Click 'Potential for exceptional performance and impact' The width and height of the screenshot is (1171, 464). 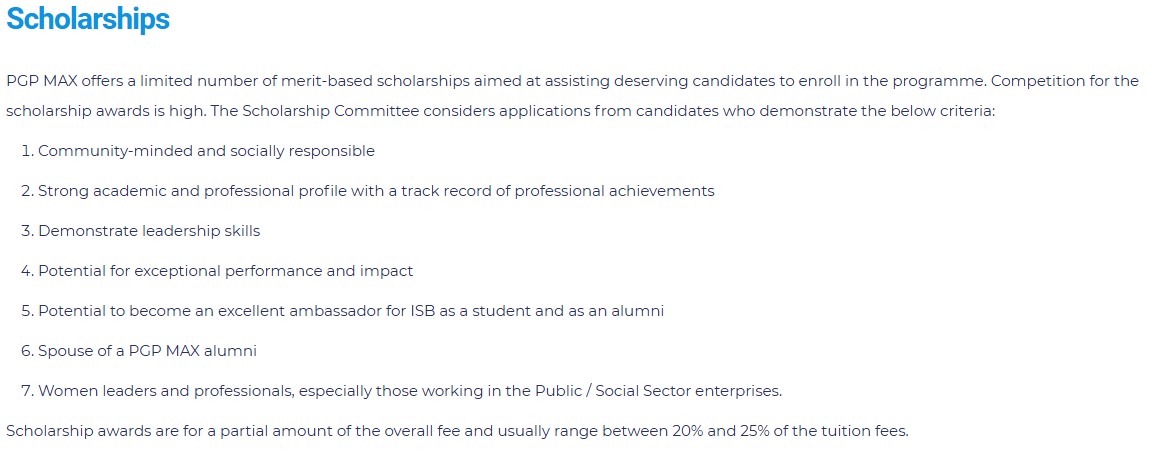point(225,271)
